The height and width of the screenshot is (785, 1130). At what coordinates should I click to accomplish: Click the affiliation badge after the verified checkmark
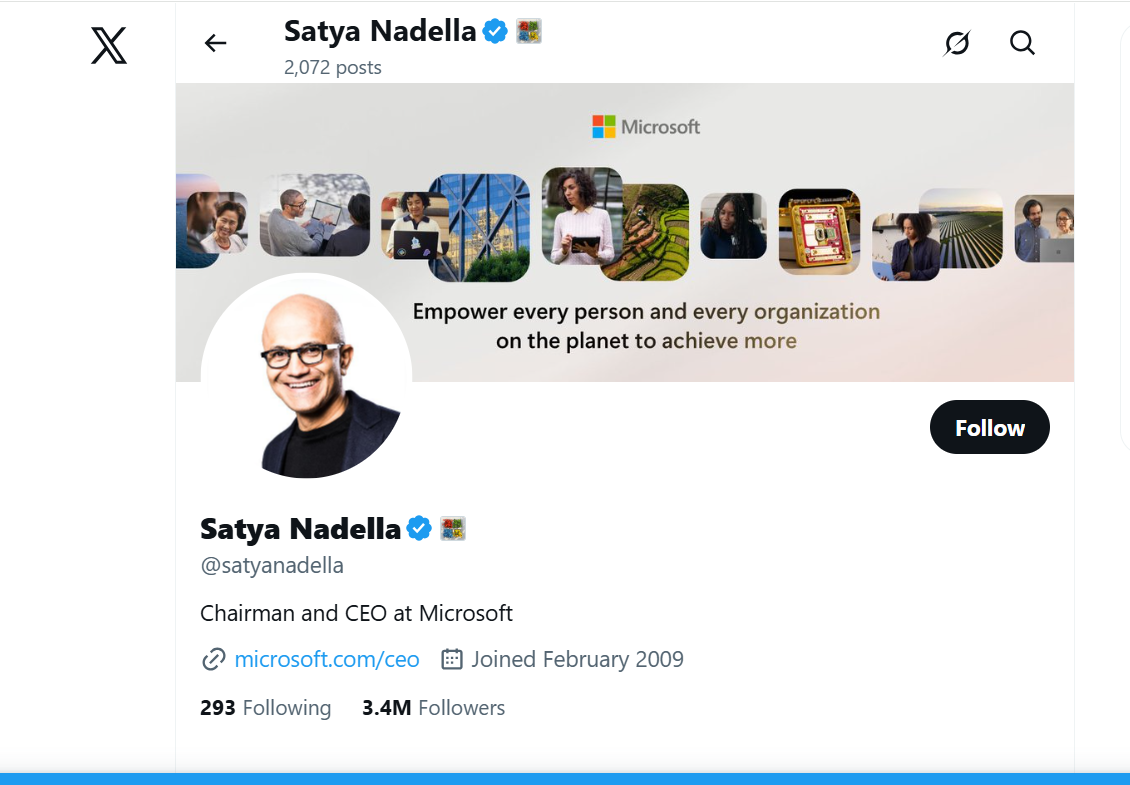click(453, 528)
